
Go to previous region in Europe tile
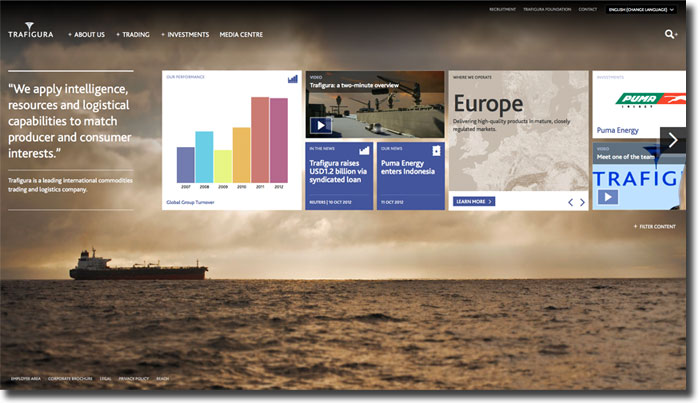pyautogui.click(x=571, y=202)
